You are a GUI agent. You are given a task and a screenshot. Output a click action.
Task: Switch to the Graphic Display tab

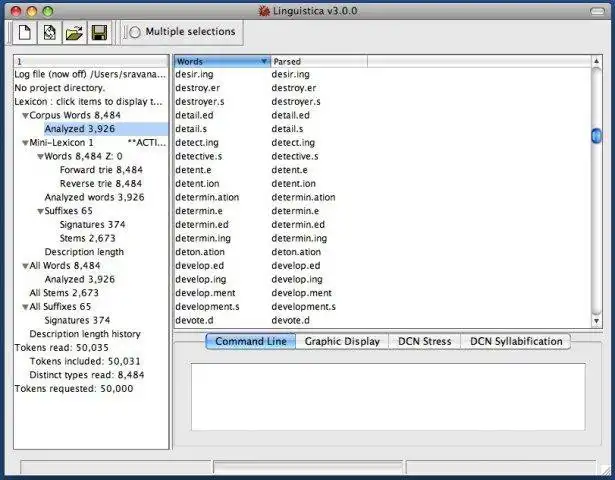[x=342, y=341]
